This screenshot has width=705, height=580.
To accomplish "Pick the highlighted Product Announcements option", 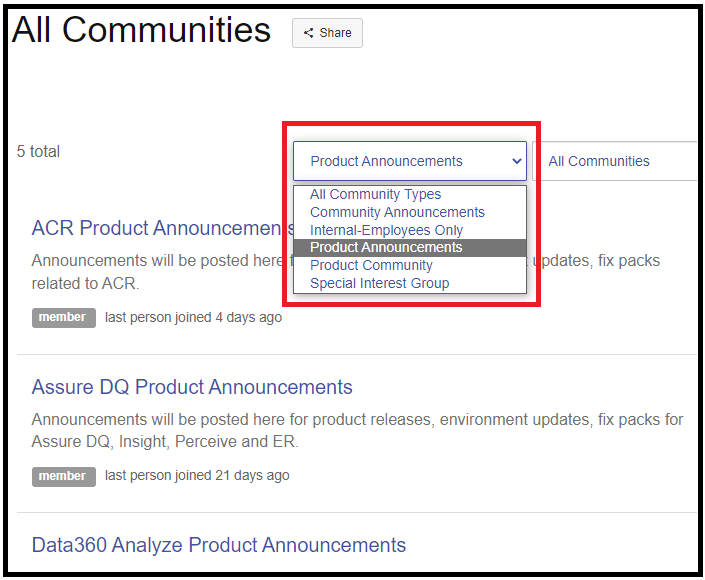I will coord(386,247).
